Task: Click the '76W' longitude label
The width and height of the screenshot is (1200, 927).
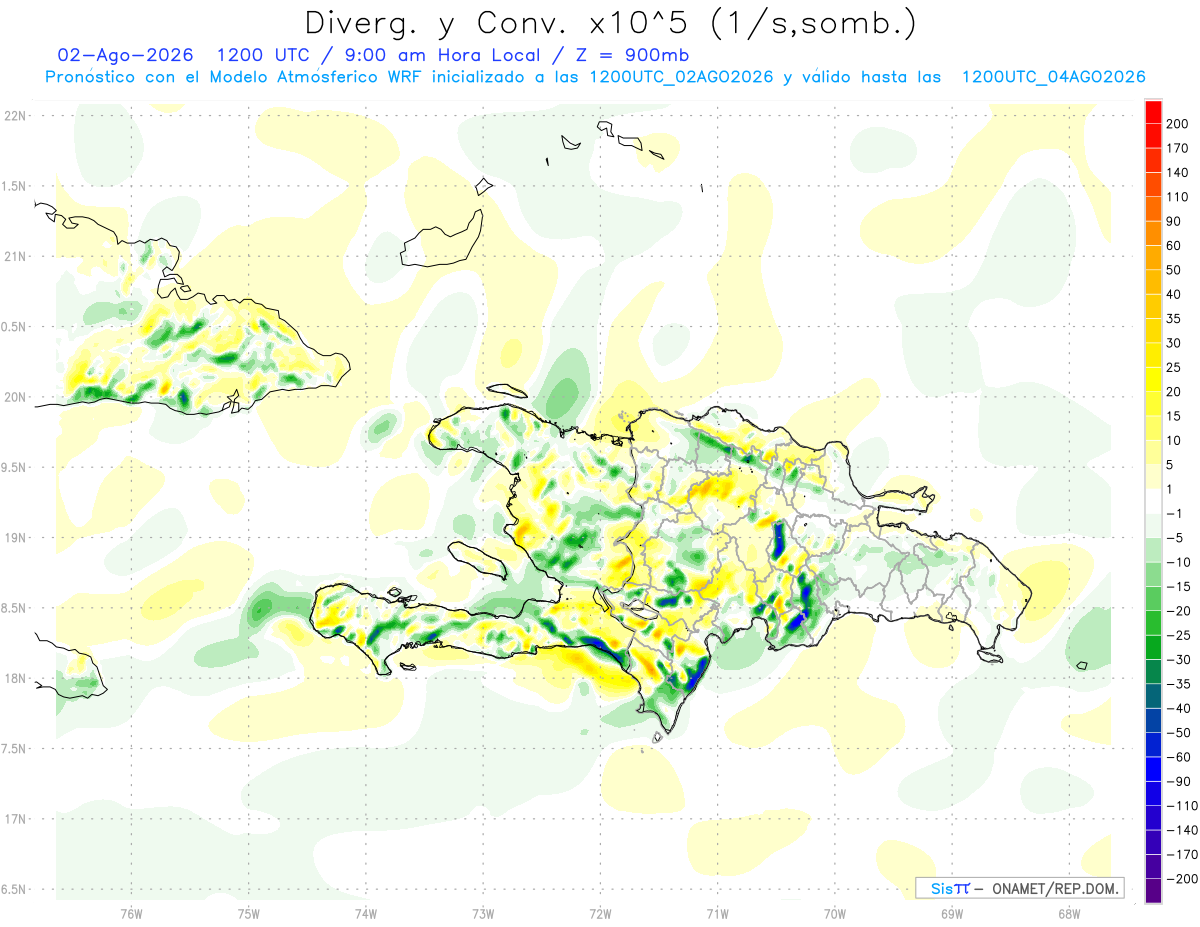Action: 131,913
